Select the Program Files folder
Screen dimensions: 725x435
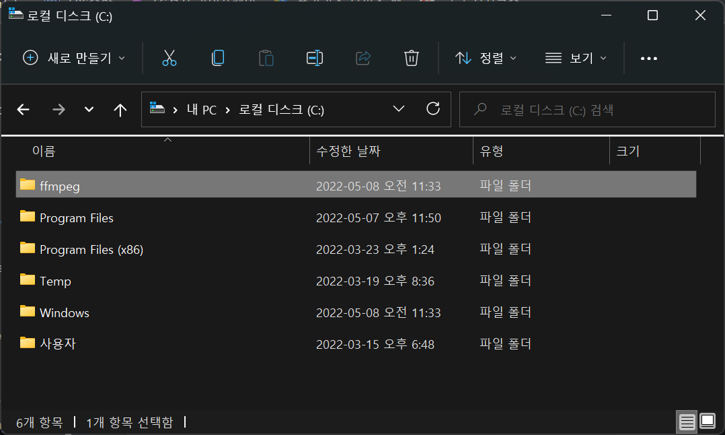(x=356, y=217)
